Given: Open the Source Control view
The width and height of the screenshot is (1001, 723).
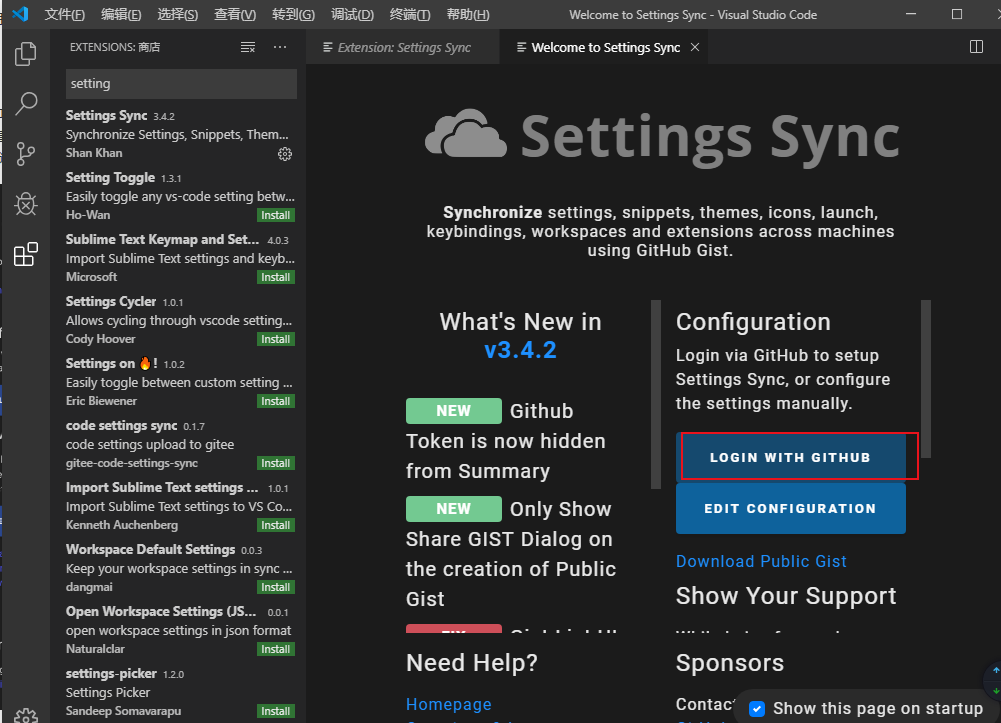Looking at the screenshot, I should (x=26, y=154).
